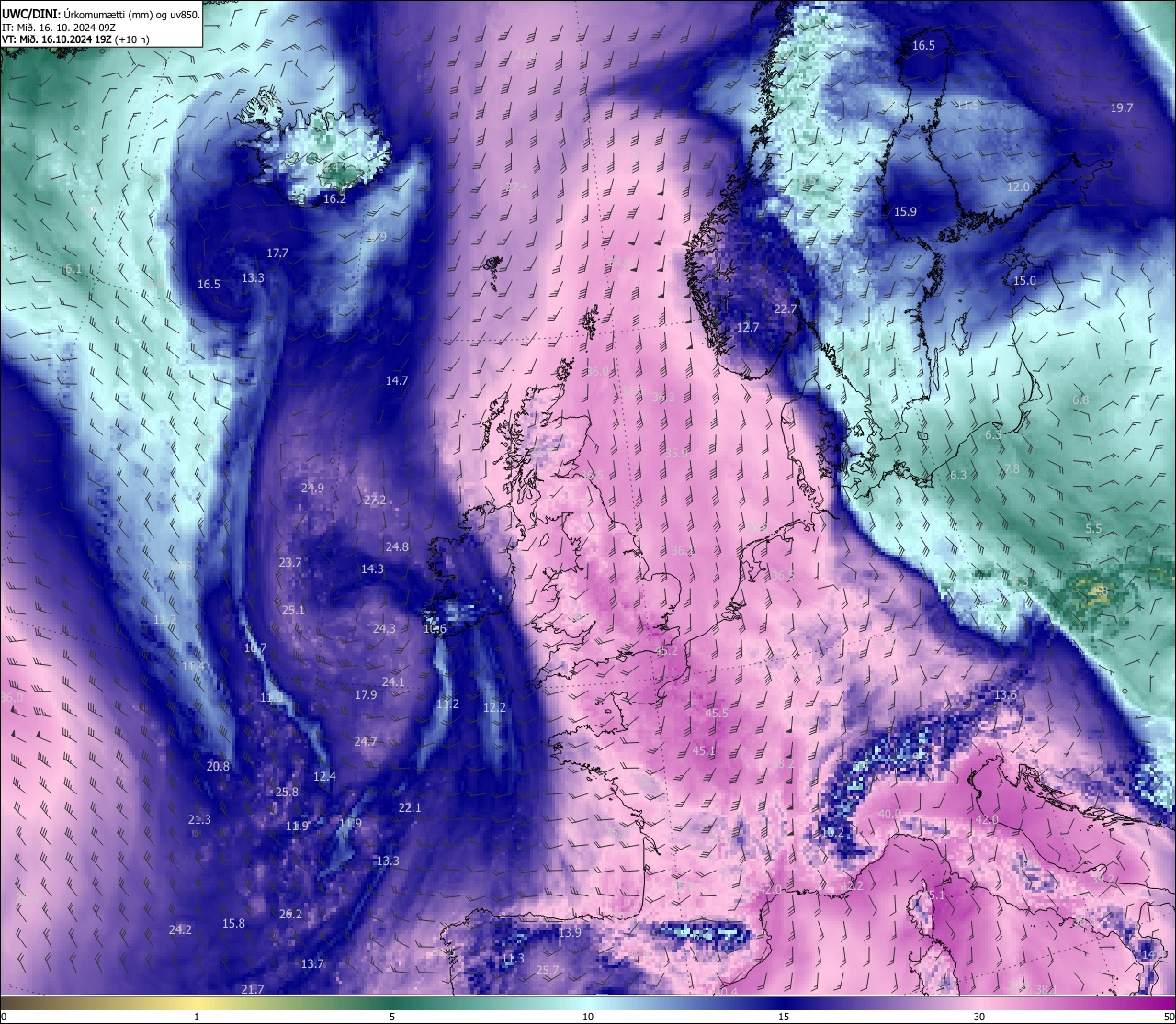Screen dimensions: 1176x1024
Task: Select the 22.1 value label
Action: (x=410, y=807)
